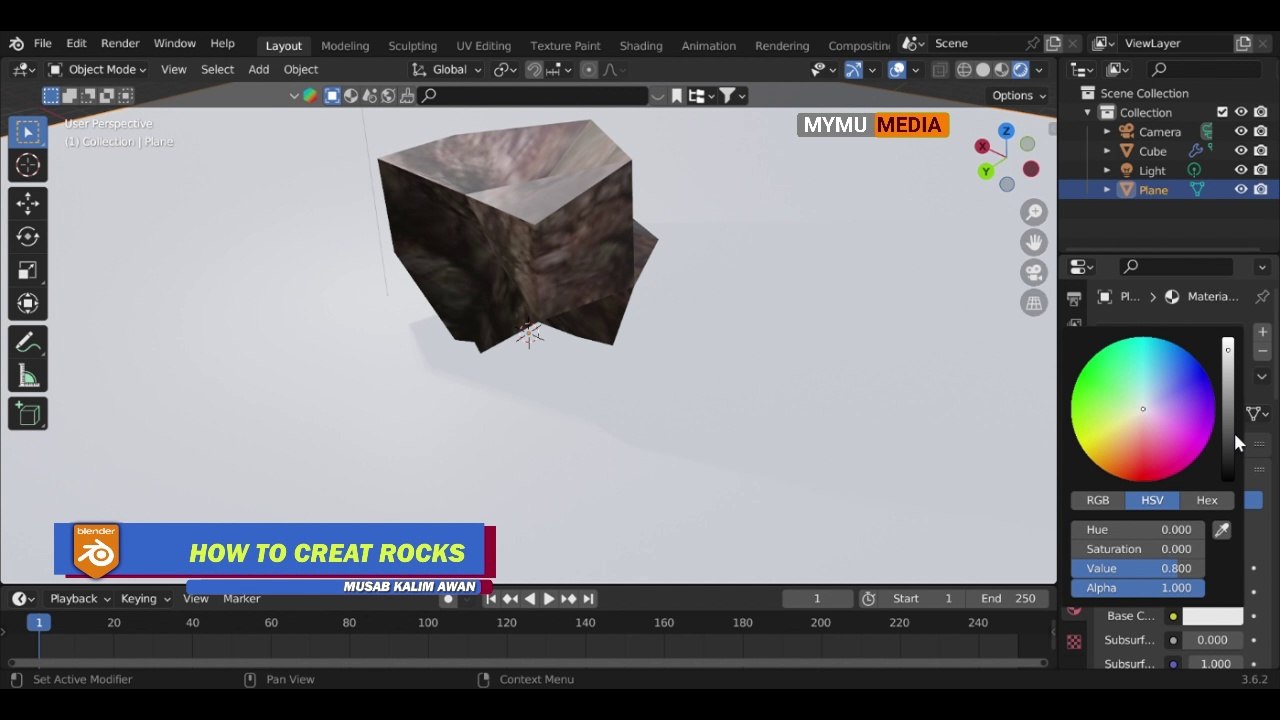The width and height of the screenshot is (1280, 720).
Task: Collapse the Collection tree item
Action: click(x=1088, y=113)
